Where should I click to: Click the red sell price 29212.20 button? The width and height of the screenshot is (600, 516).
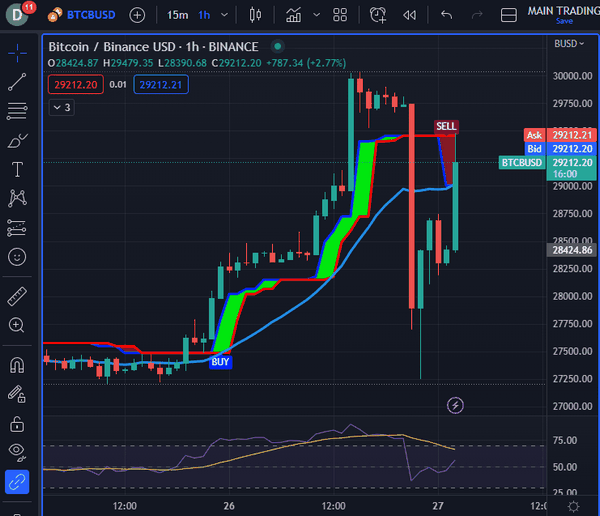[x=76, y=85]
